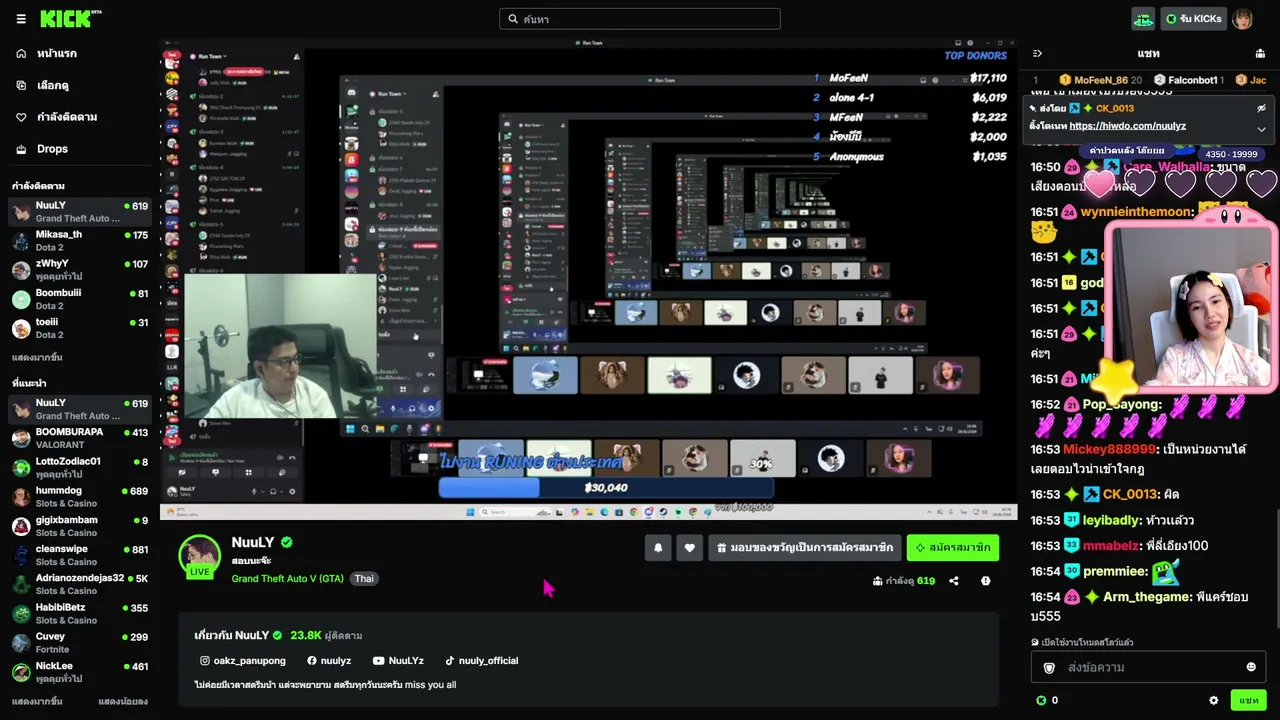Toggle follow with the heart button
This screenshot has height=720, width=1280.
click(x=689, y=548)
